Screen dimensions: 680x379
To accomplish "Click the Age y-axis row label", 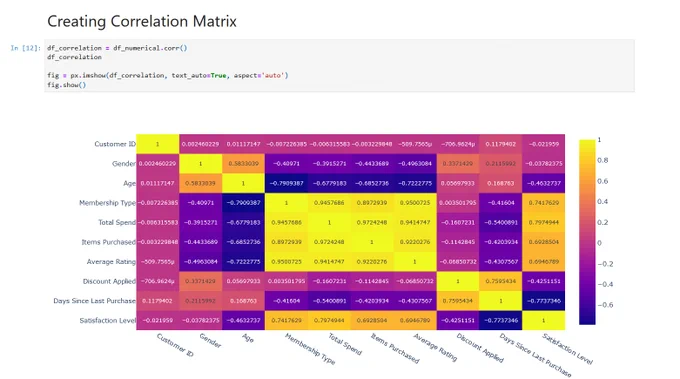I will 129,183.
